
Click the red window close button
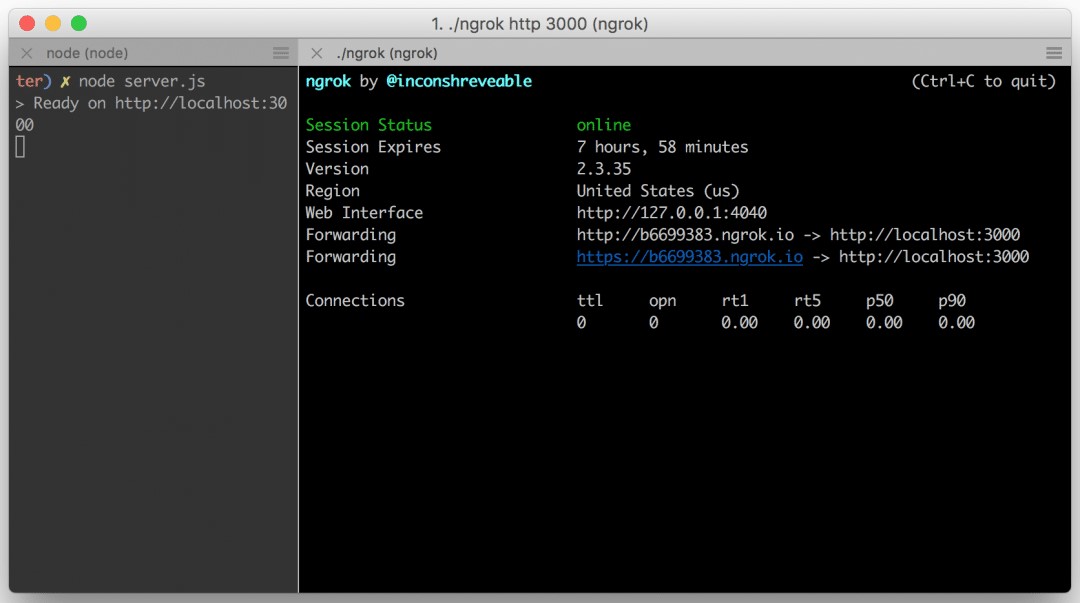point(27,23)
